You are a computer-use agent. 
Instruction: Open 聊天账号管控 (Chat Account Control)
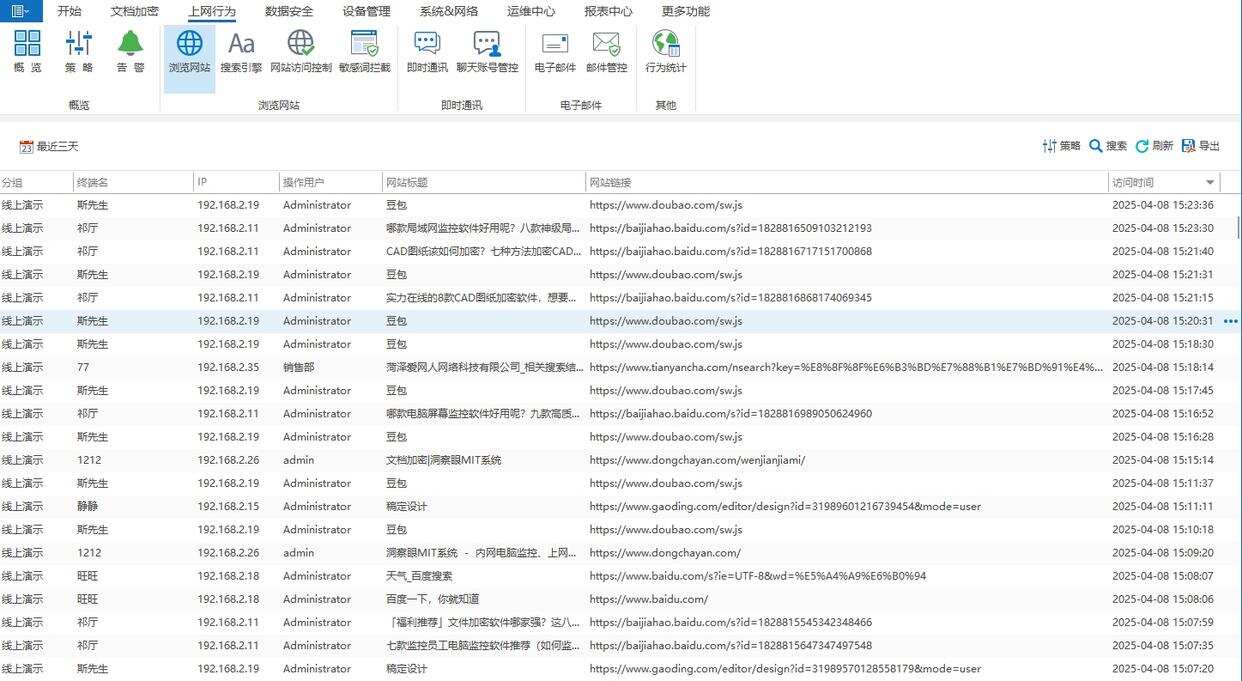(x=488, y=55)
